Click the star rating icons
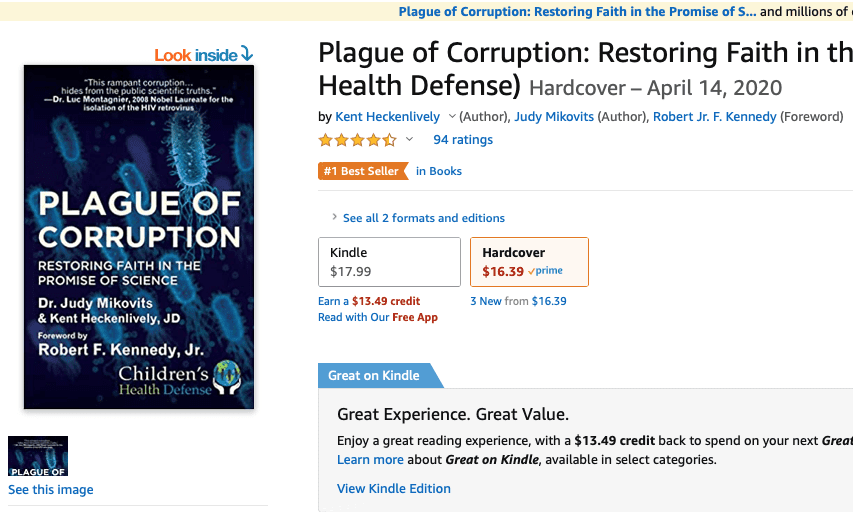Viewport: 853px width, 512px height. tap(357, 140)
